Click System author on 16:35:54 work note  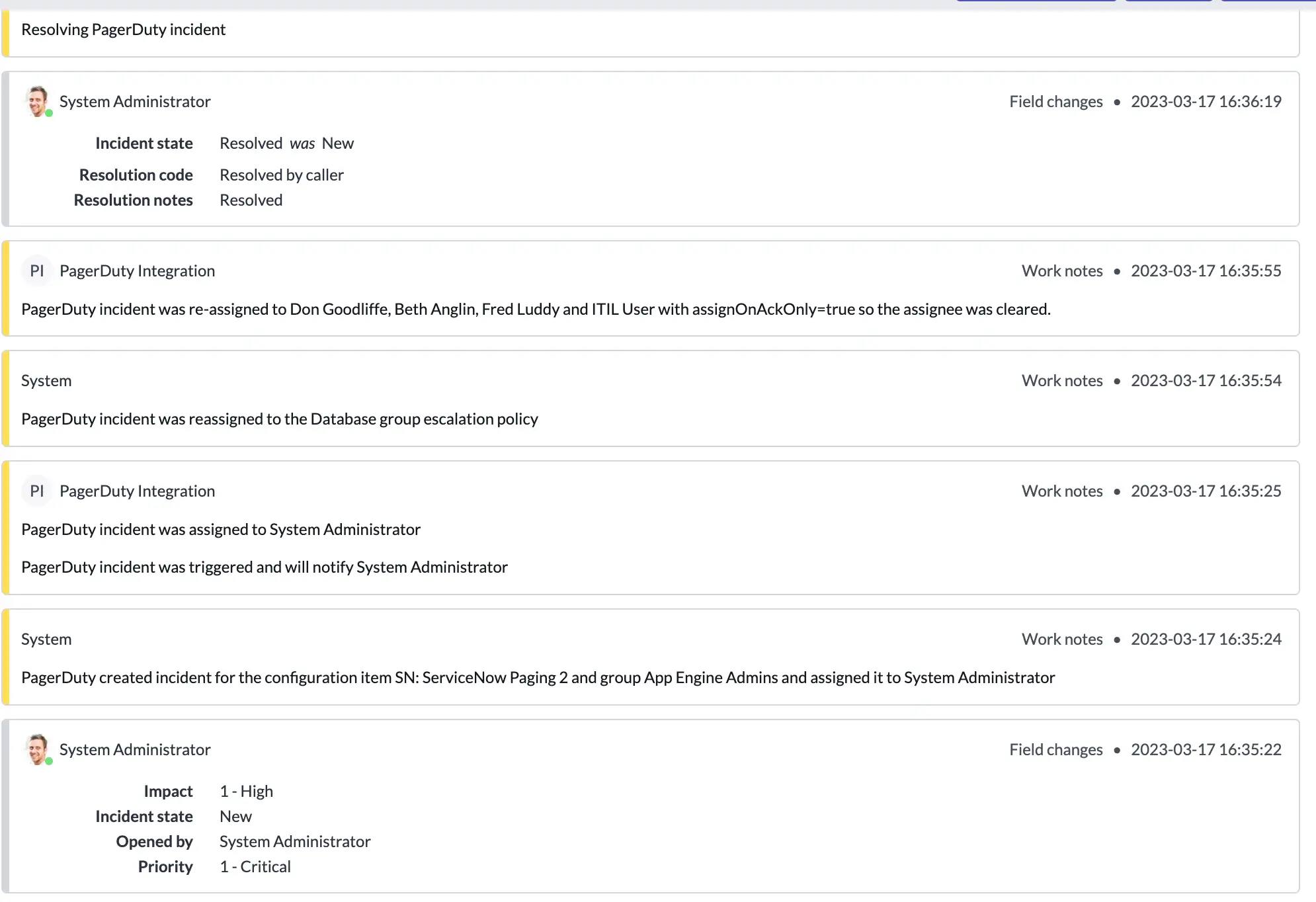46,381
